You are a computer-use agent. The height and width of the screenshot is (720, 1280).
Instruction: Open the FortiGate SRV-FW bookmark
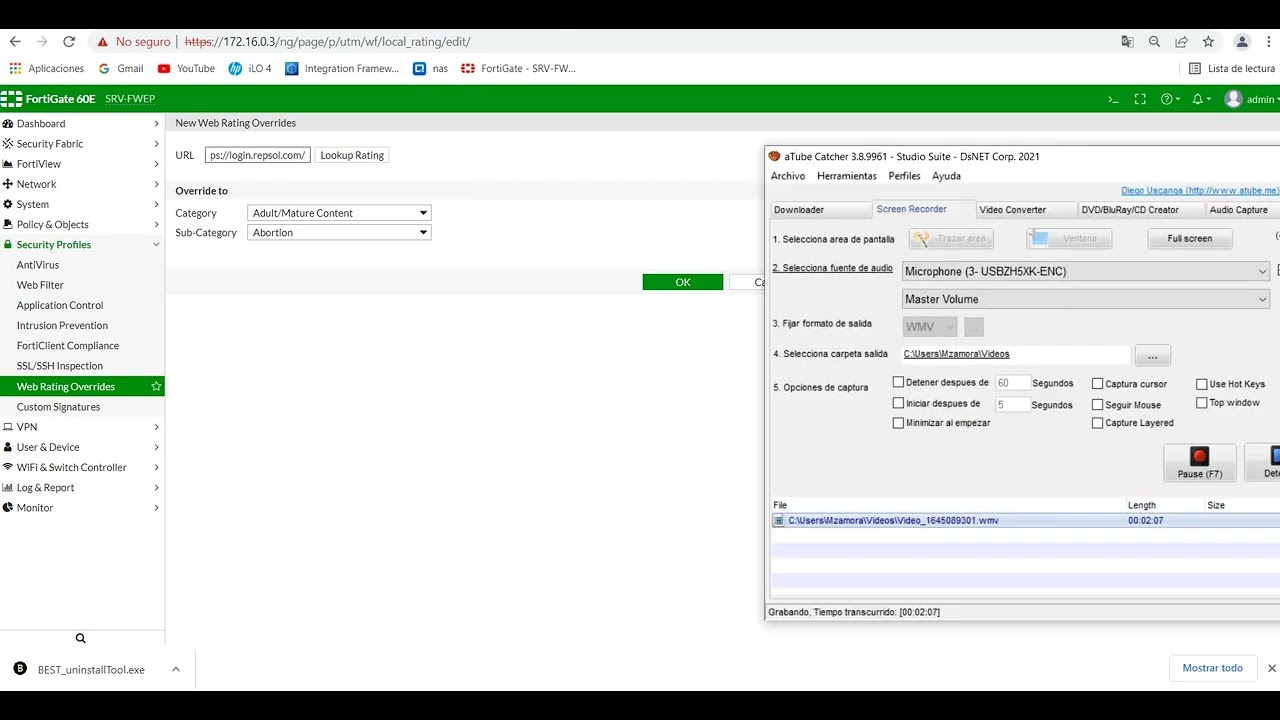518,69
